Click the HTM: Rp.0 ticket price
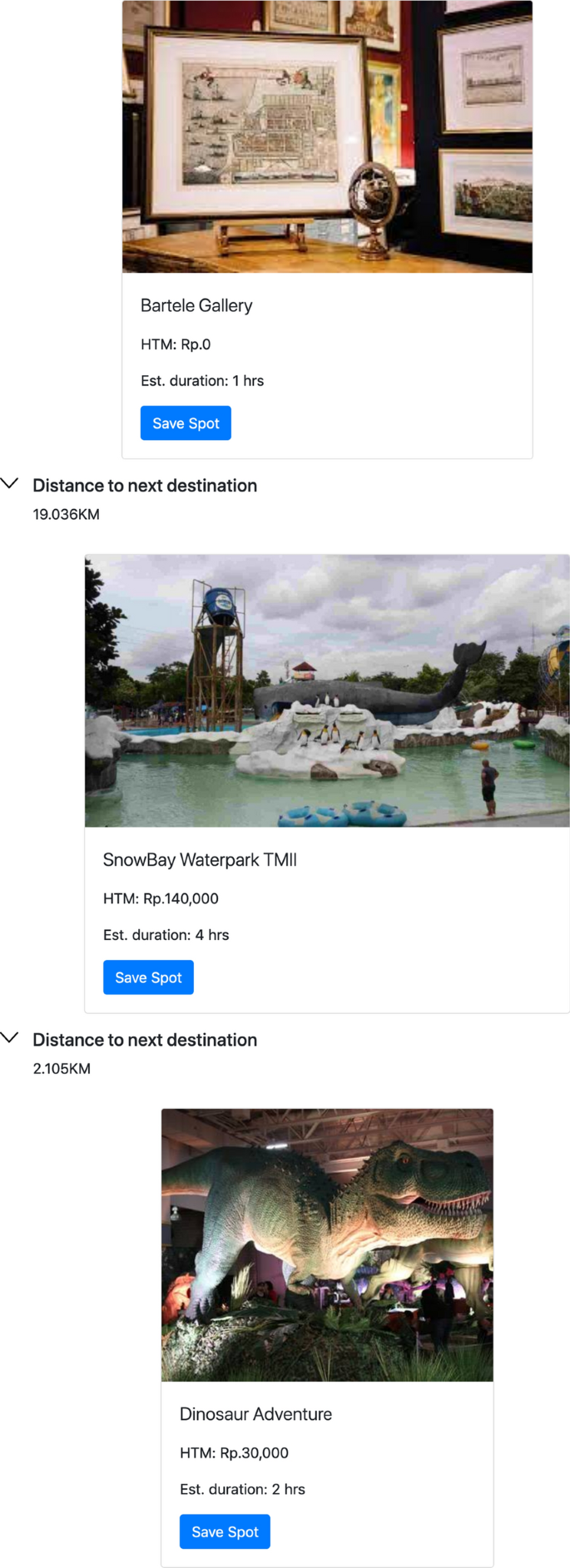 pyautogui.click(x=176, y=344)
